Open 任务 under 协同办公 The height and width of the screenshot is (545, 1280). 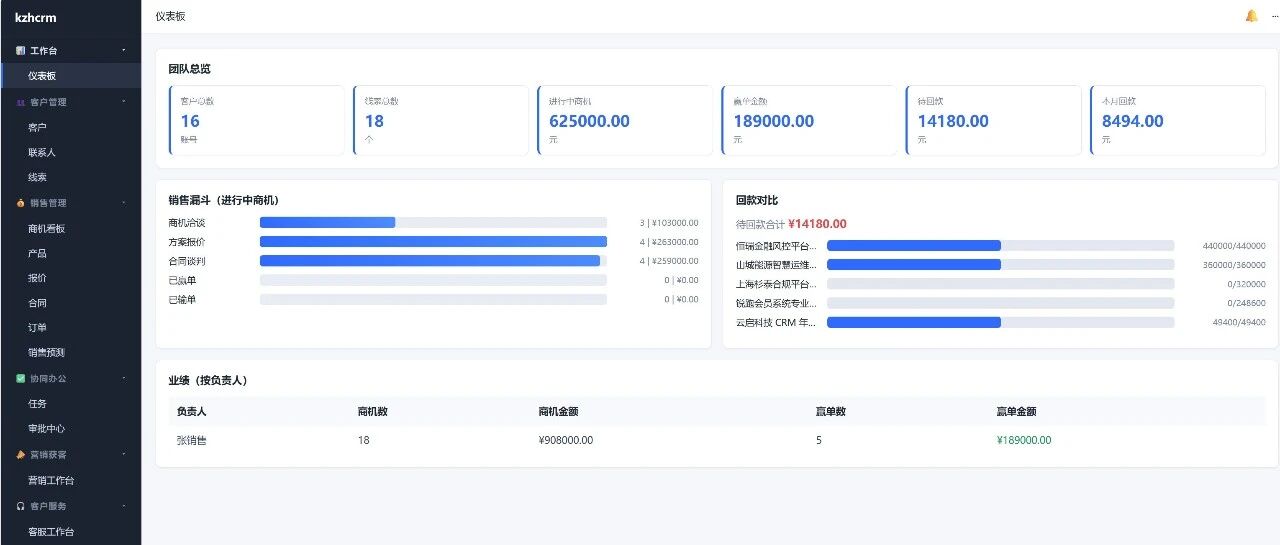point(70,404)
